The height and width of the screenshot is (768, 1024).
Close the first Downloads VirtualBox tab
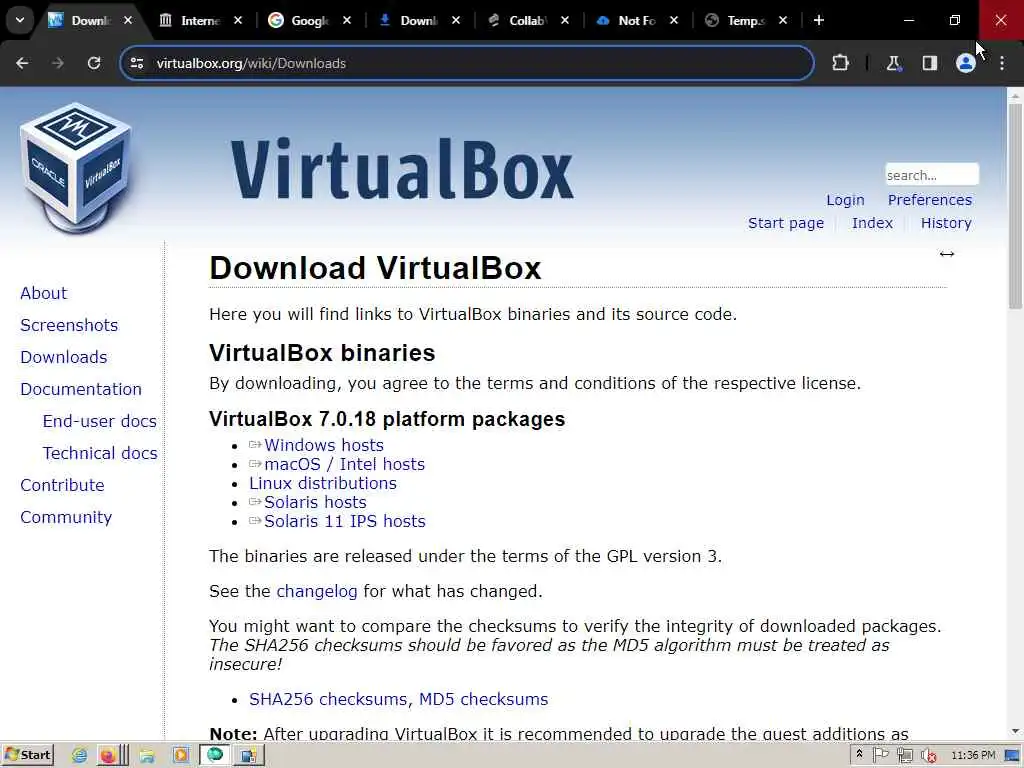point(128,20)
